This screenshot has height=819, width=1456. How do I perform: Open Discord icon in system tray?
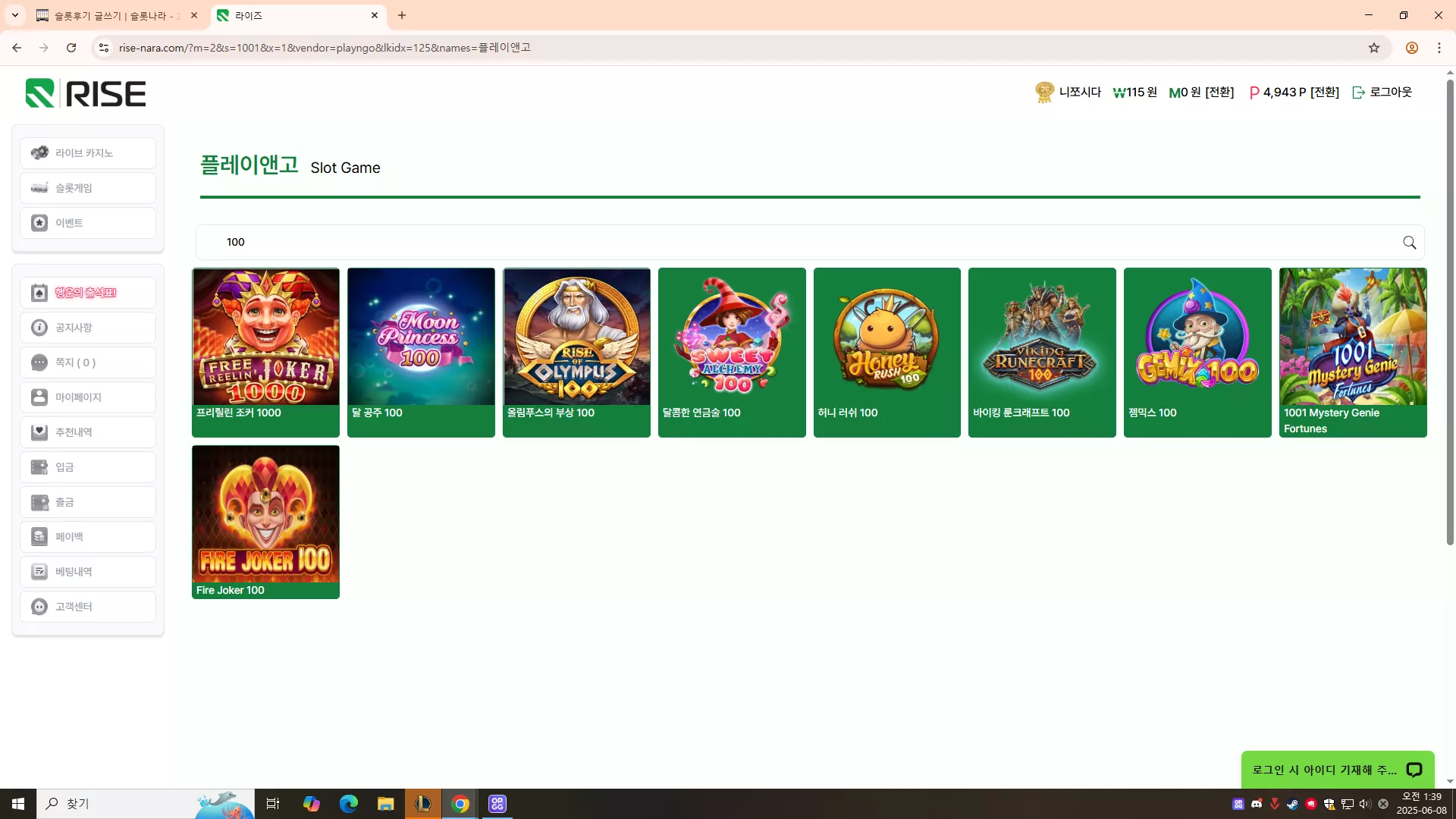[x=1257, y=804]
